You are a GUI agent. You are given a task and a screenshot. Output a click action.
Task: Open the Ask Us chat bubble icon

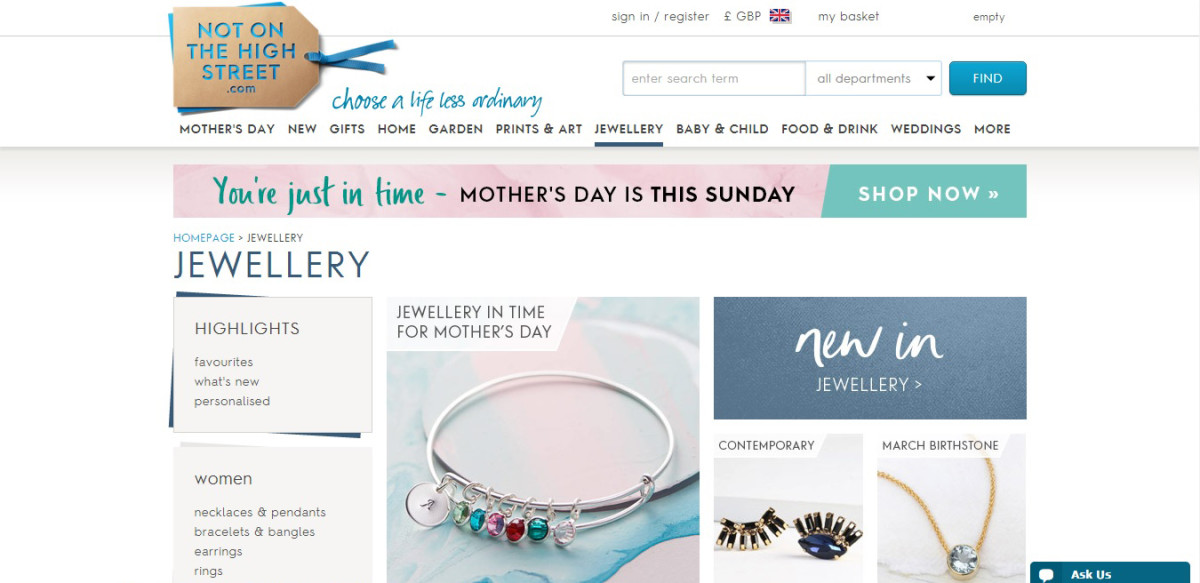tap(1046, 574)
